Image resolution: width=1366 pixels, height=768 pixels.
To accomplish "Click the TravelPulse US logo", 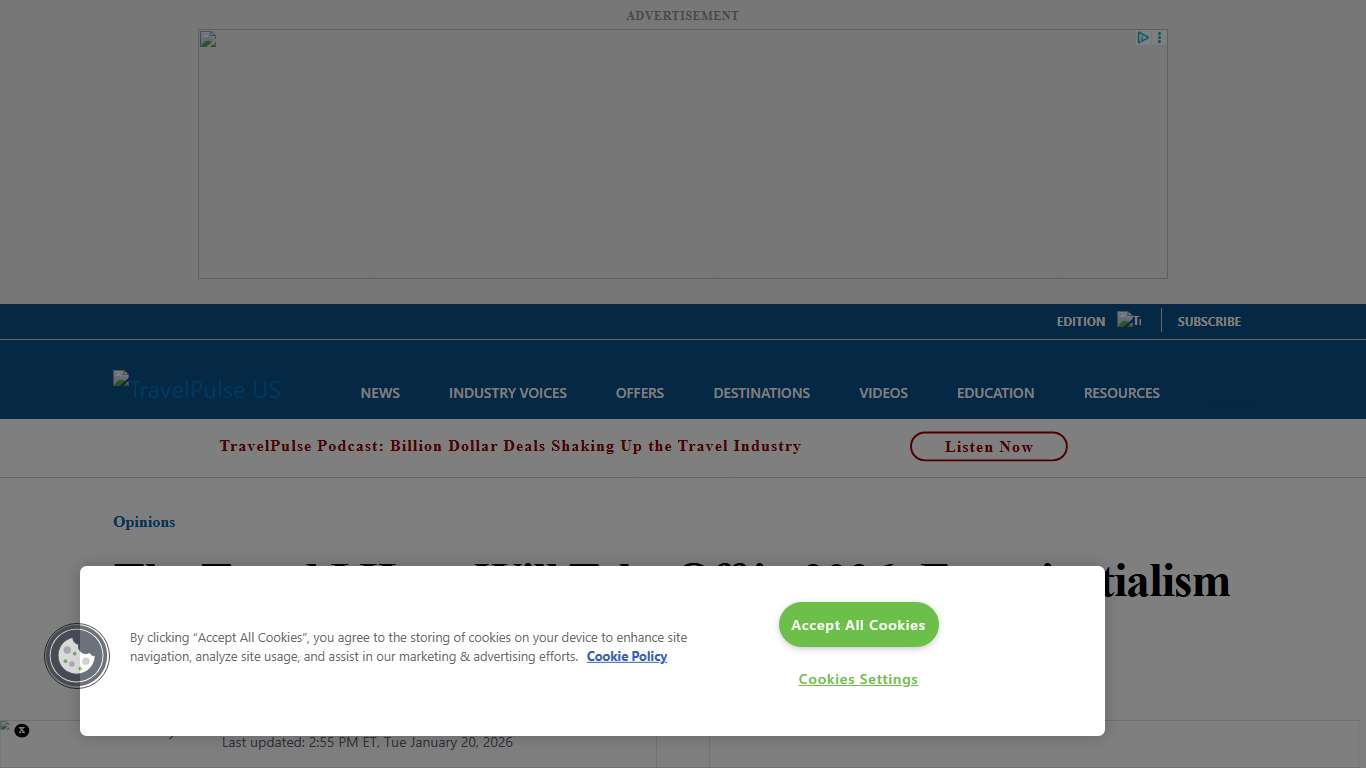I will (x=197, y=388).
